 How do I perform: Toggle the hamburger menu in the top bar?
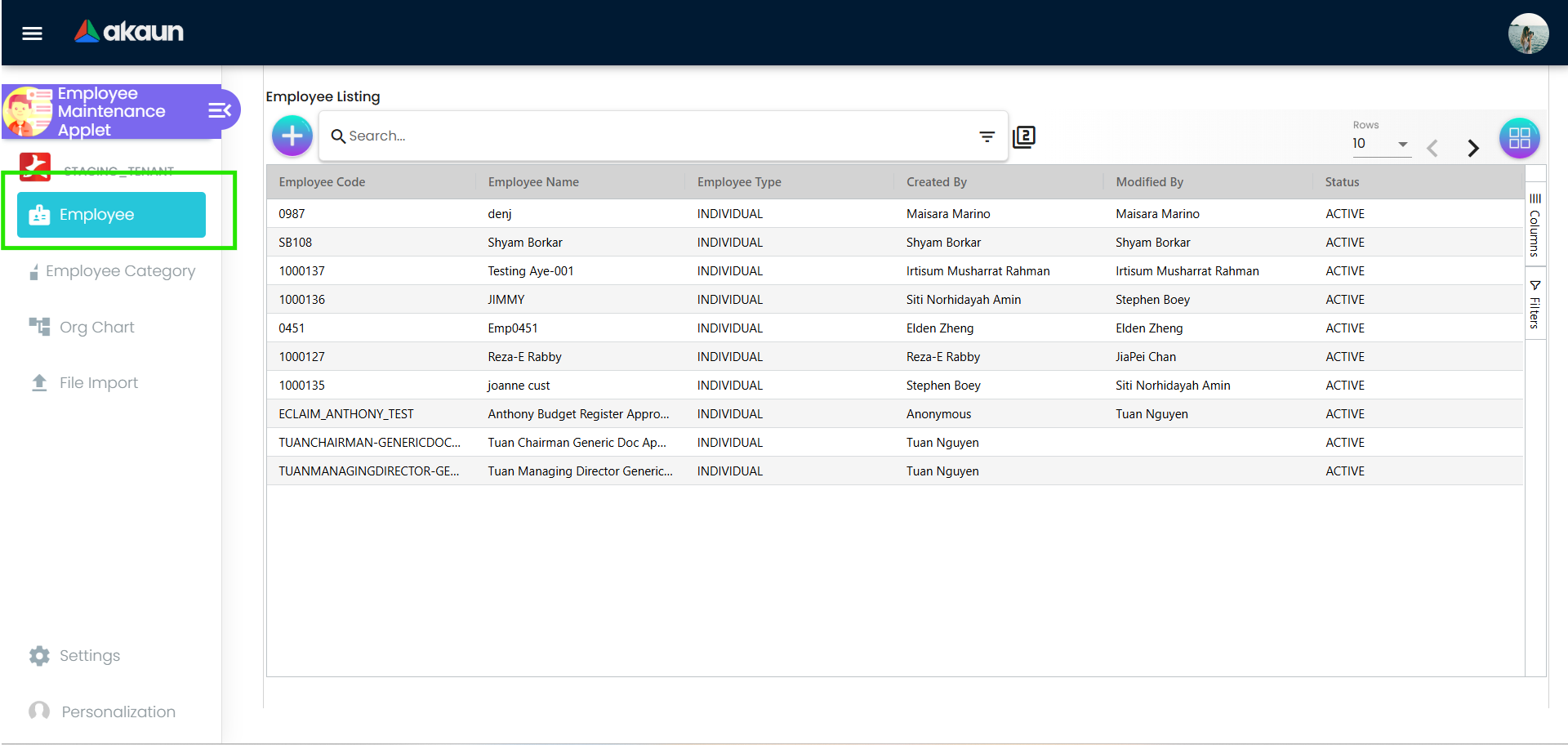point(32,33)
